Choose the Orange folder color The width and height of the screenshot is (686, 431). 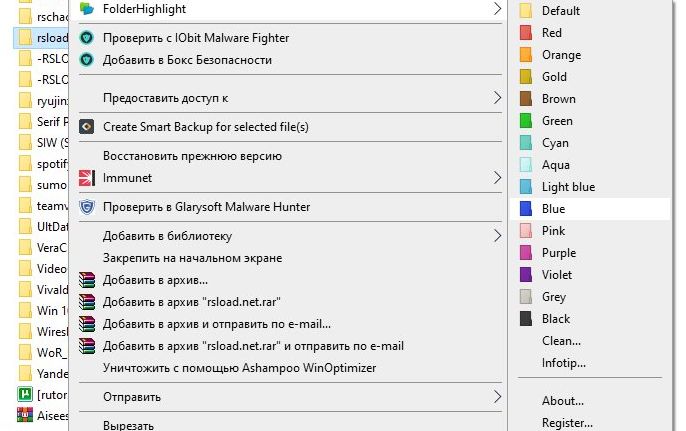(x=590, y=55)
